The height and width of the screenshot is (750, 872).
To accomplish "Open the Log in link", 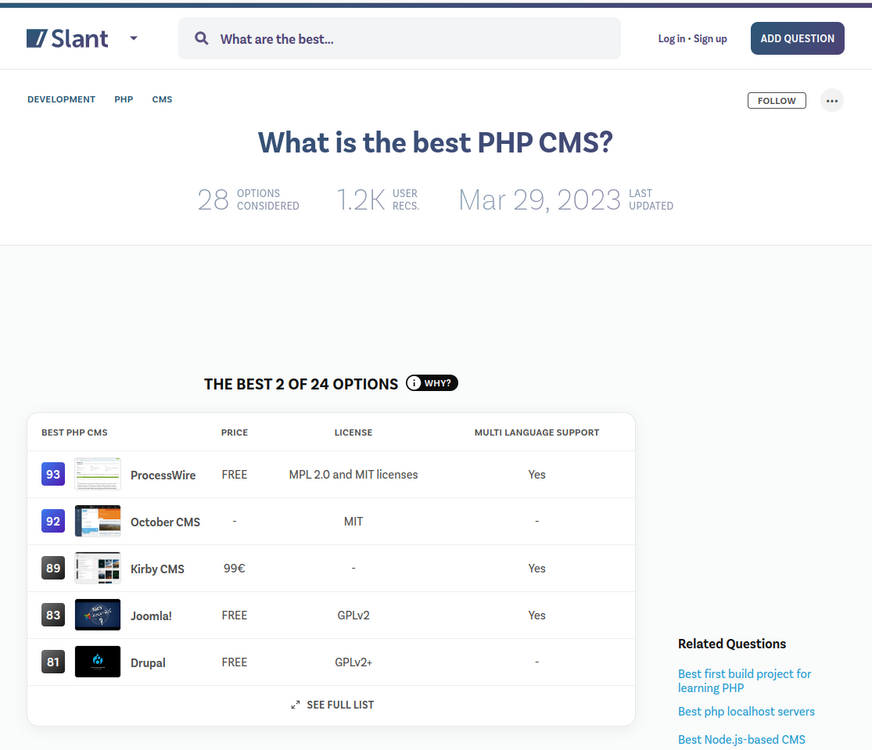I will tap(671, 39).
